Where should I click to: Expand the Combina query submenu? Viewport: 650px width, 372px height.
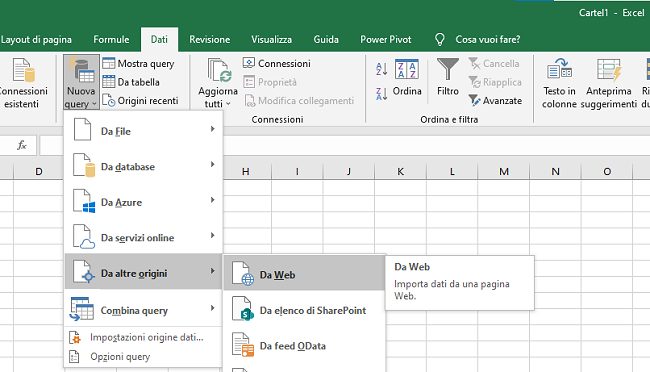[143, 309]
